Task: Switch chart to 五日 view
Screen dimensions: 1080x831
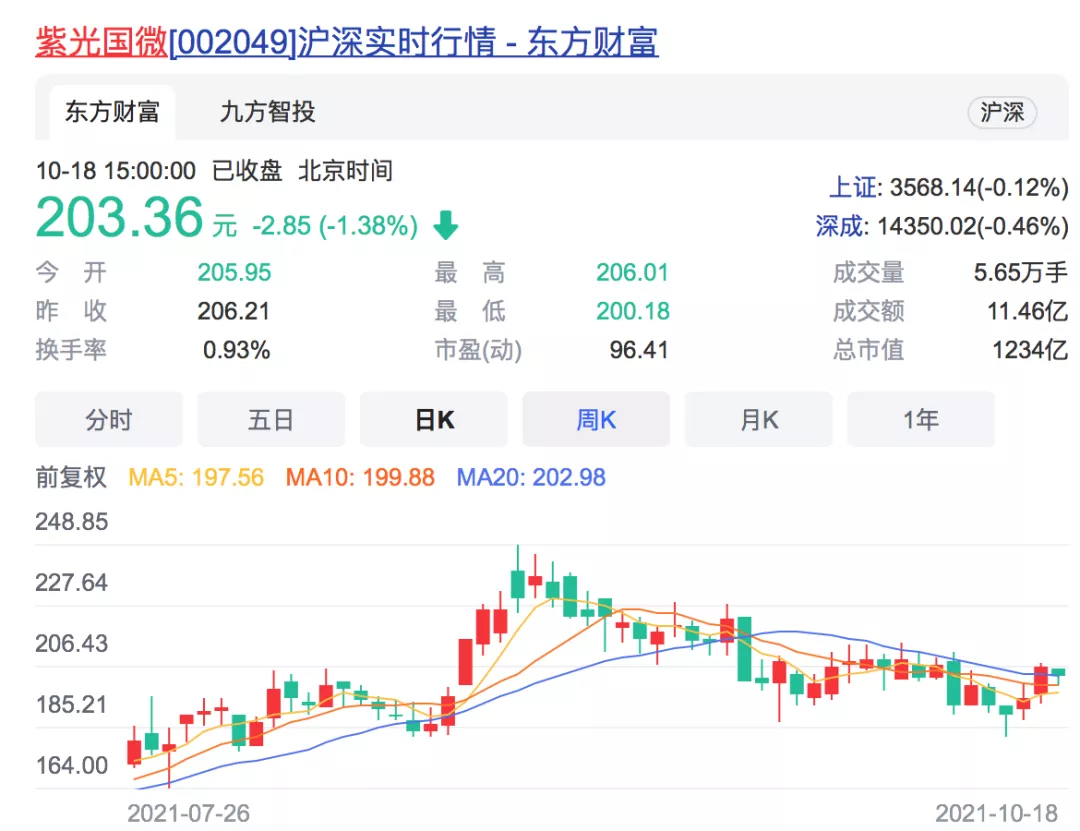Action: click(x=271, y=420)
